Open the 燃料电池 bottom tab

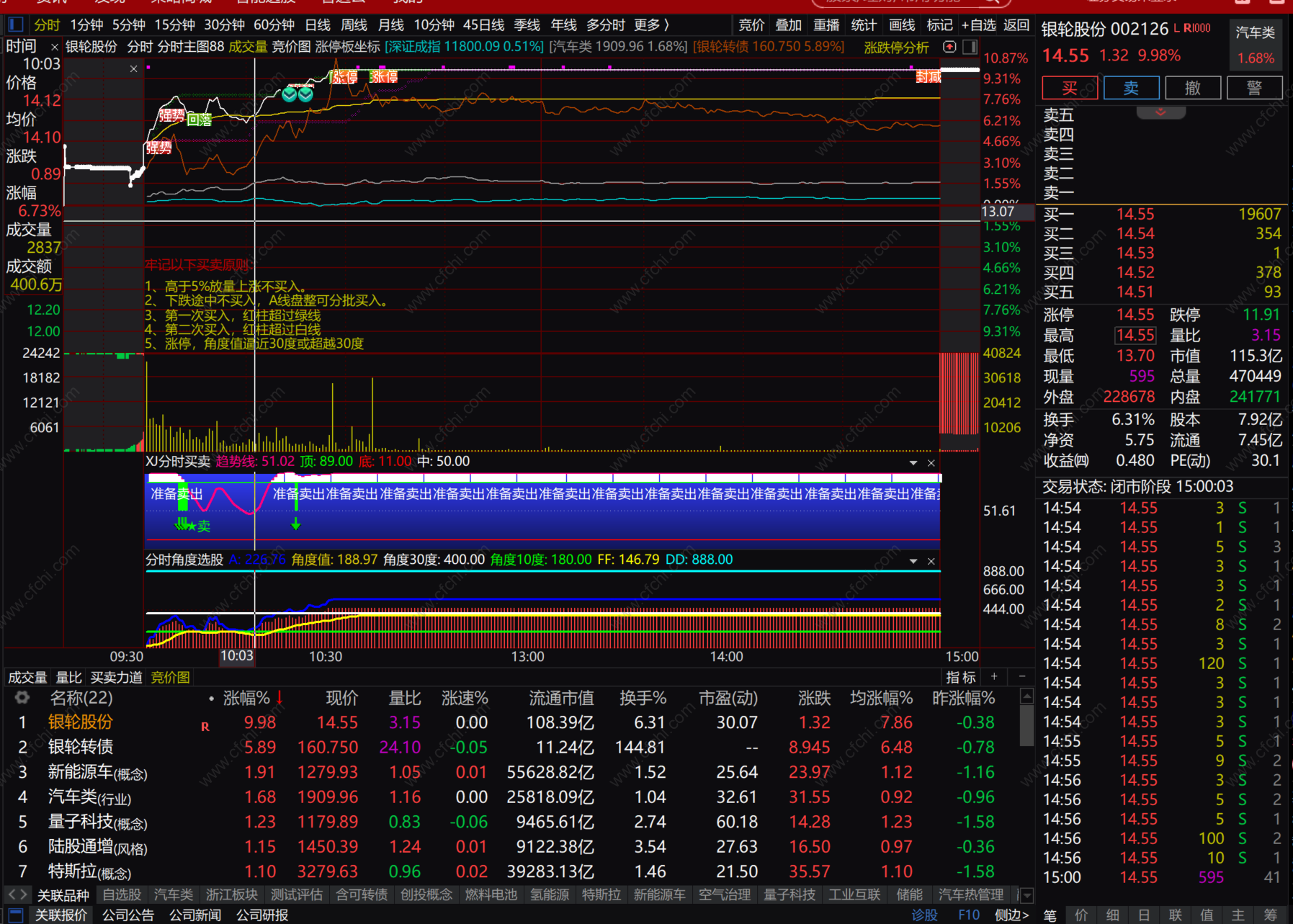491,894
